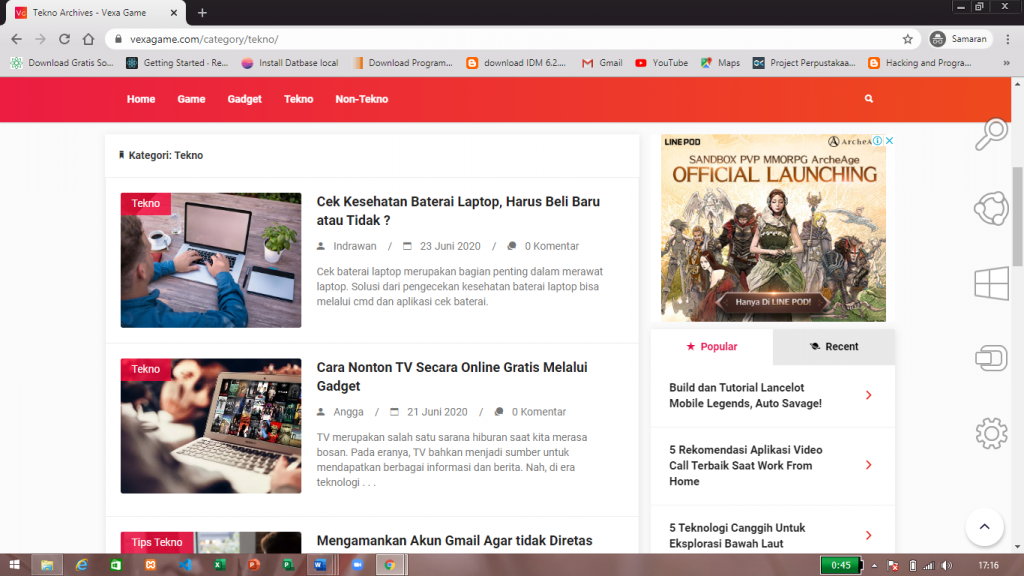Viewport: 1024px width, 576px height.
Task: Open the settings gear on the right sidebar
Action: 990,433
